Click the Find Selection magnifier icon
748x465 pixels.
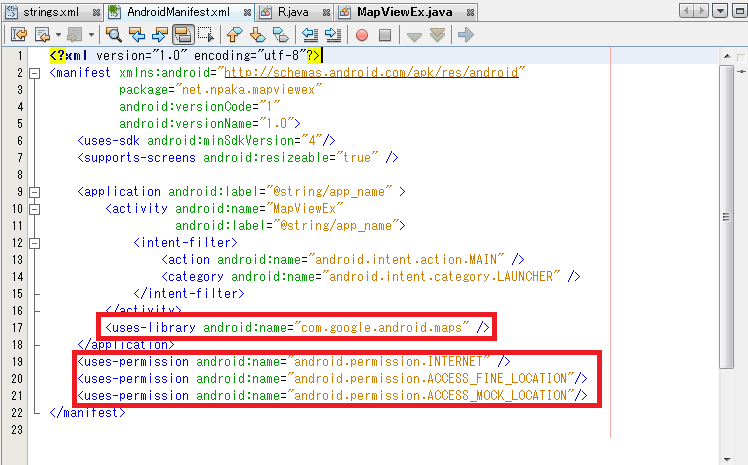(x=114, y=34)
